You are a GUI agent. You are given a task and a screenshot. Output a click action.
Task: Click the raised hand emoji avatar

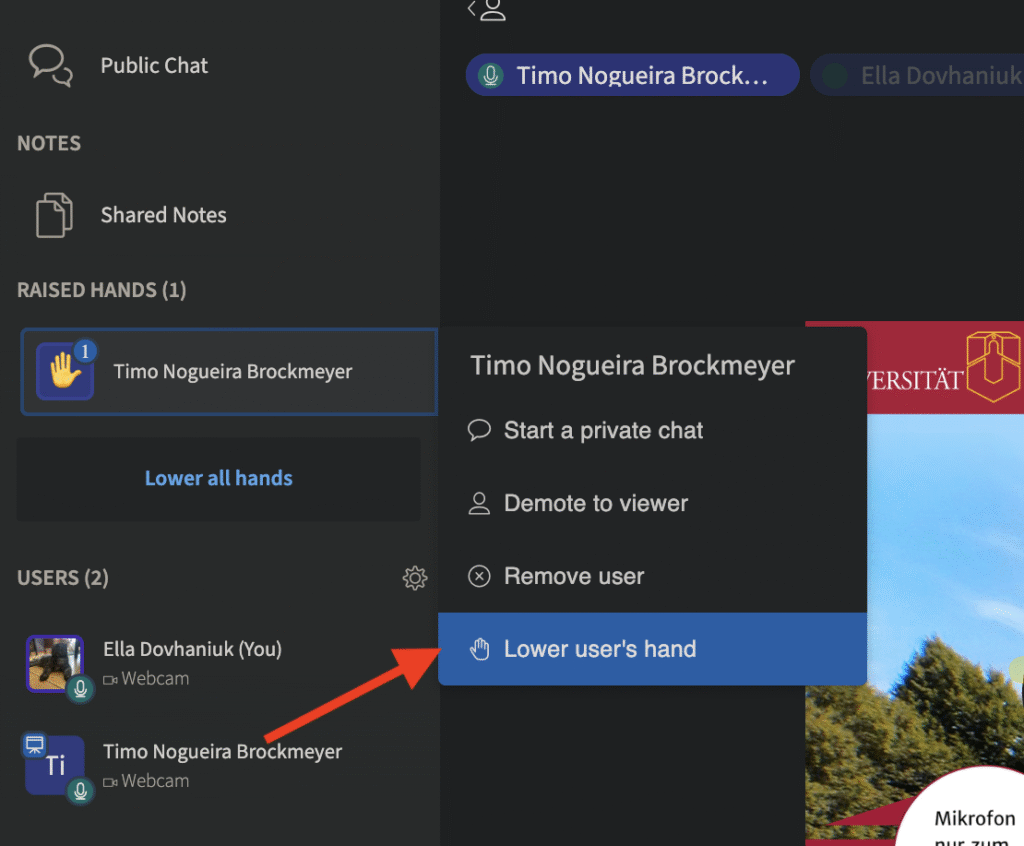65,372
